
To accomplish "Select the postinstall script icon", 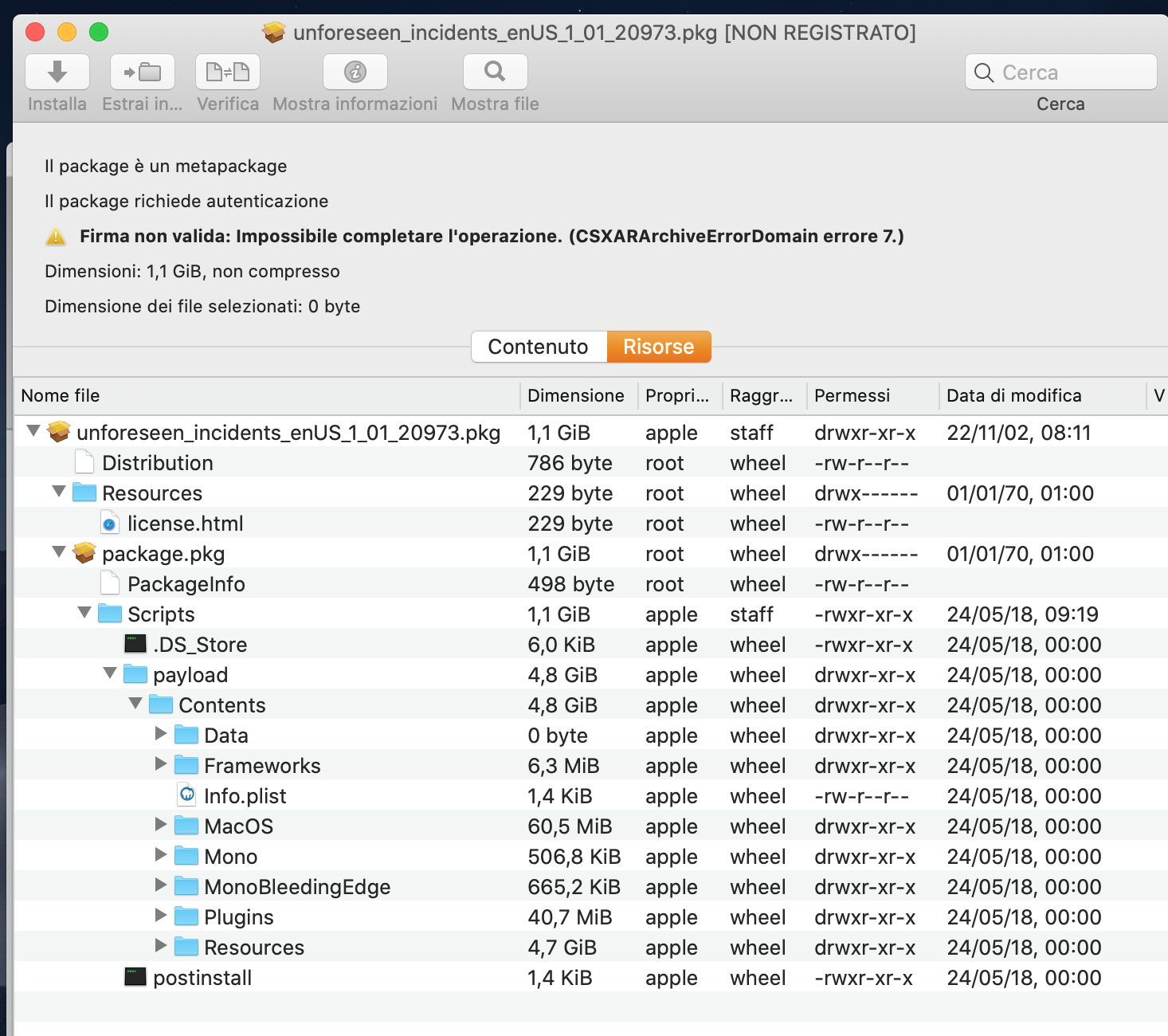I will (135, 977).
